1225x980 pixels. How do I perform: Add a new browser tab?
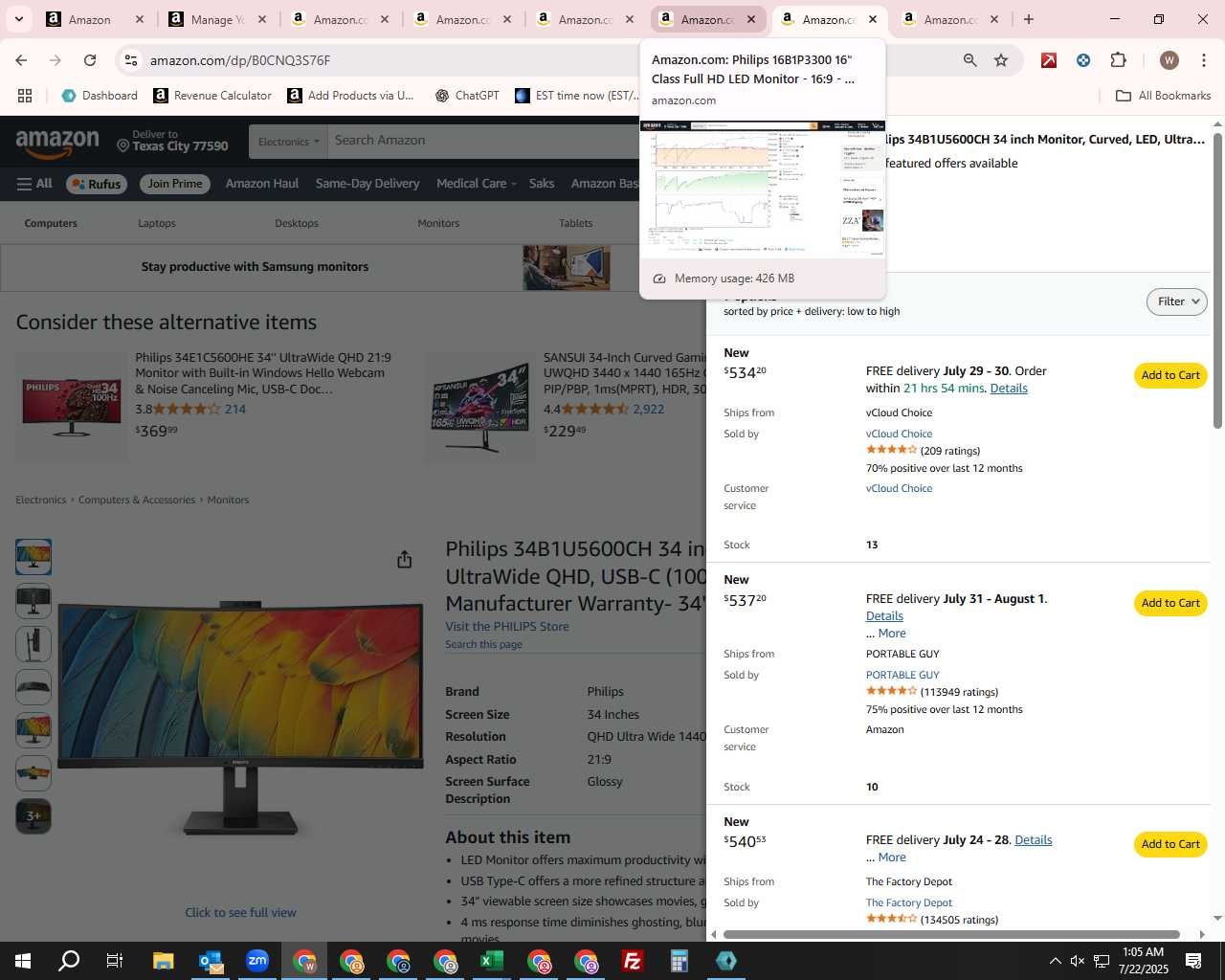coord(1029,19)
